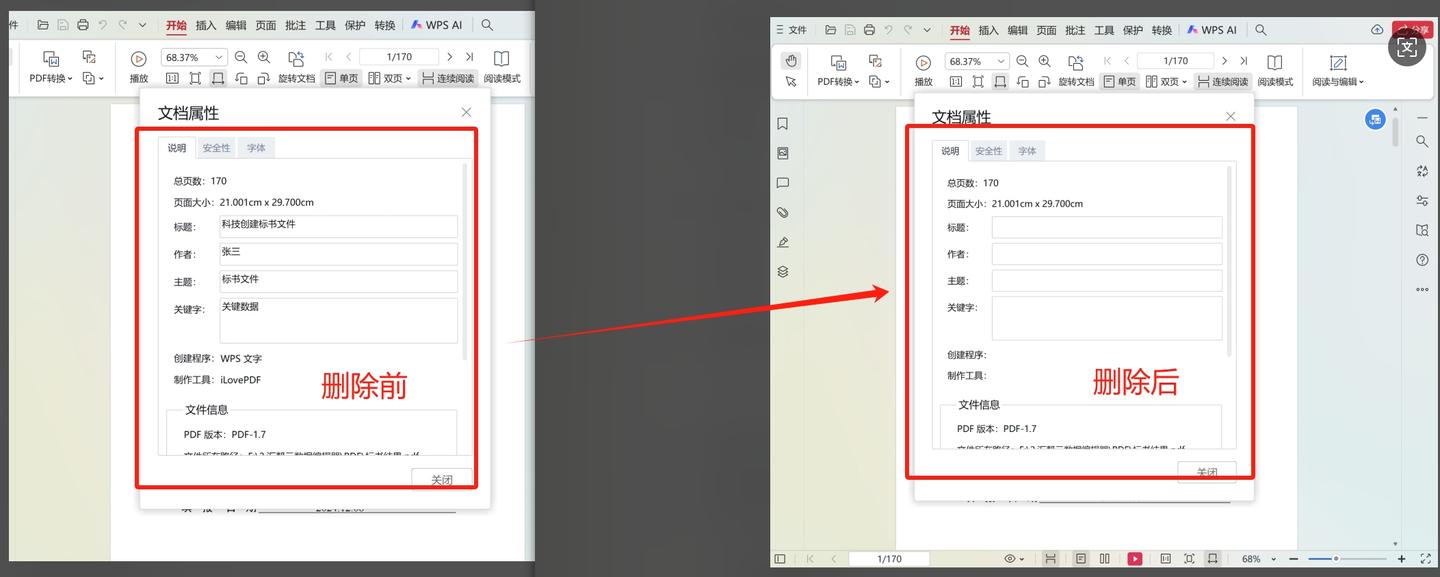Viewport: 1440px width, 577px height.
Task: Open thumbnail panel in right window sidebar
Action: (x=783, y=153)
